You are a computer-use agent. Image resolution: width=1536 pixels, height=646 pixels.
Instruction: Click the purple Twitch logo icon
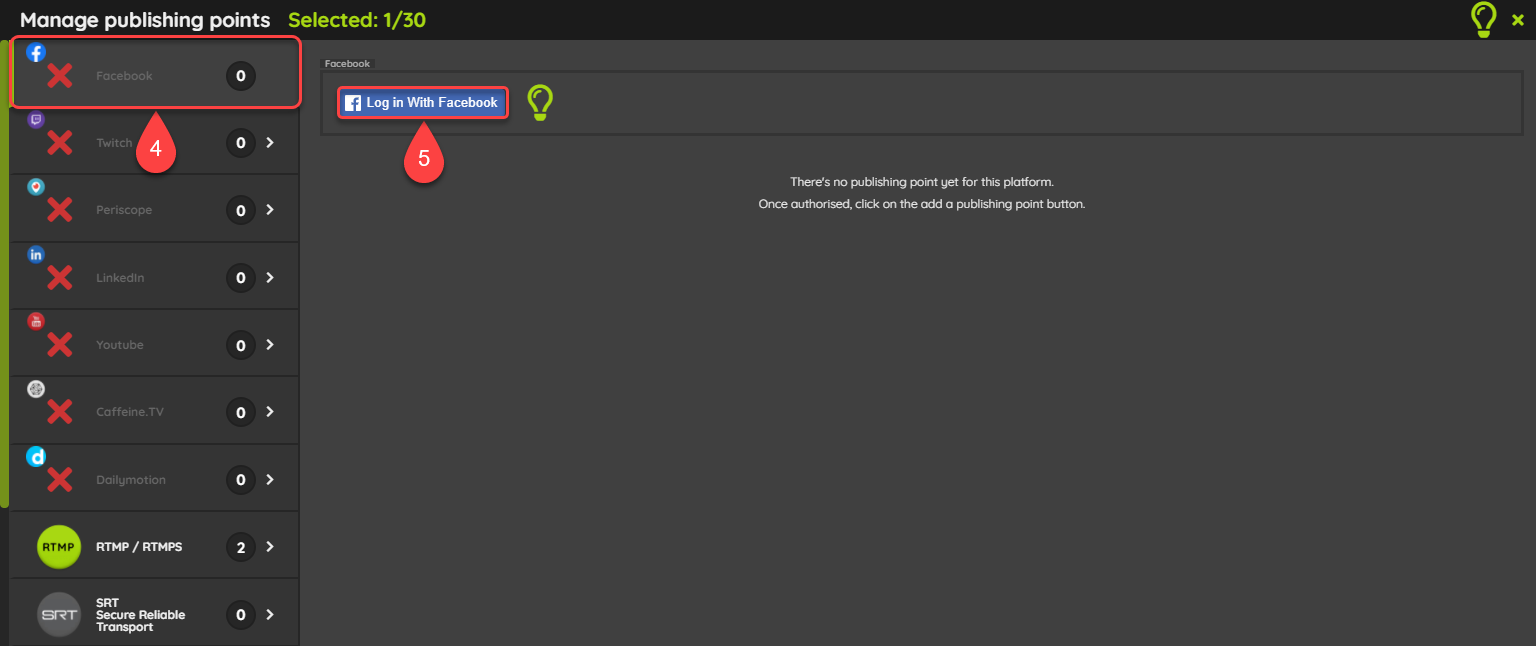click(x=36, y=120)
